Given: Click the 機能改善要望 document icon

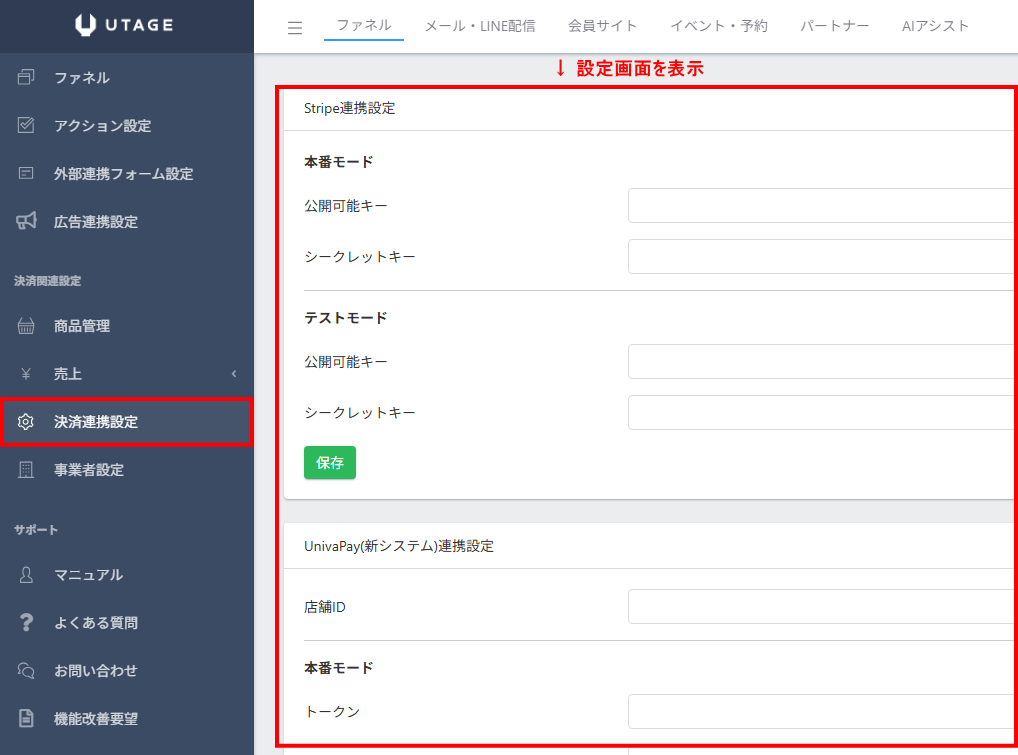Looking at the screenshot, I should 27,718.
